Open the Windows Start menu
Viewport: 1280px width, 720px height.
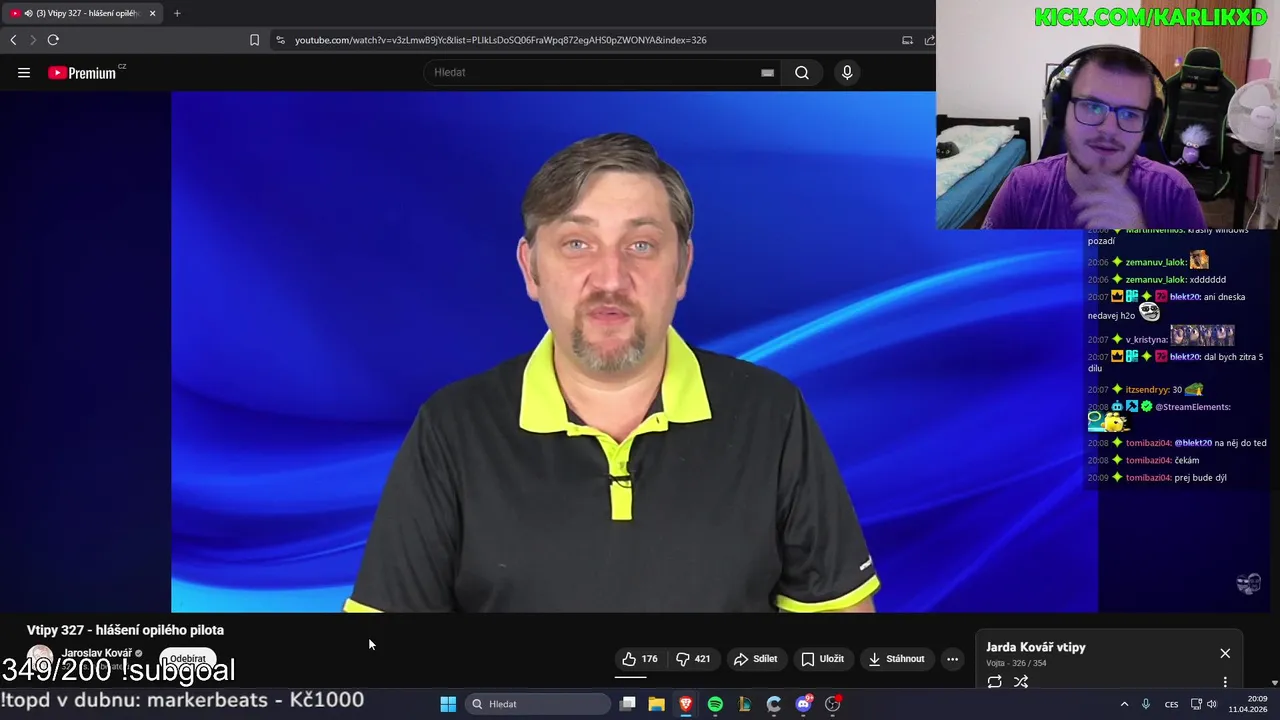click(448, 704)
